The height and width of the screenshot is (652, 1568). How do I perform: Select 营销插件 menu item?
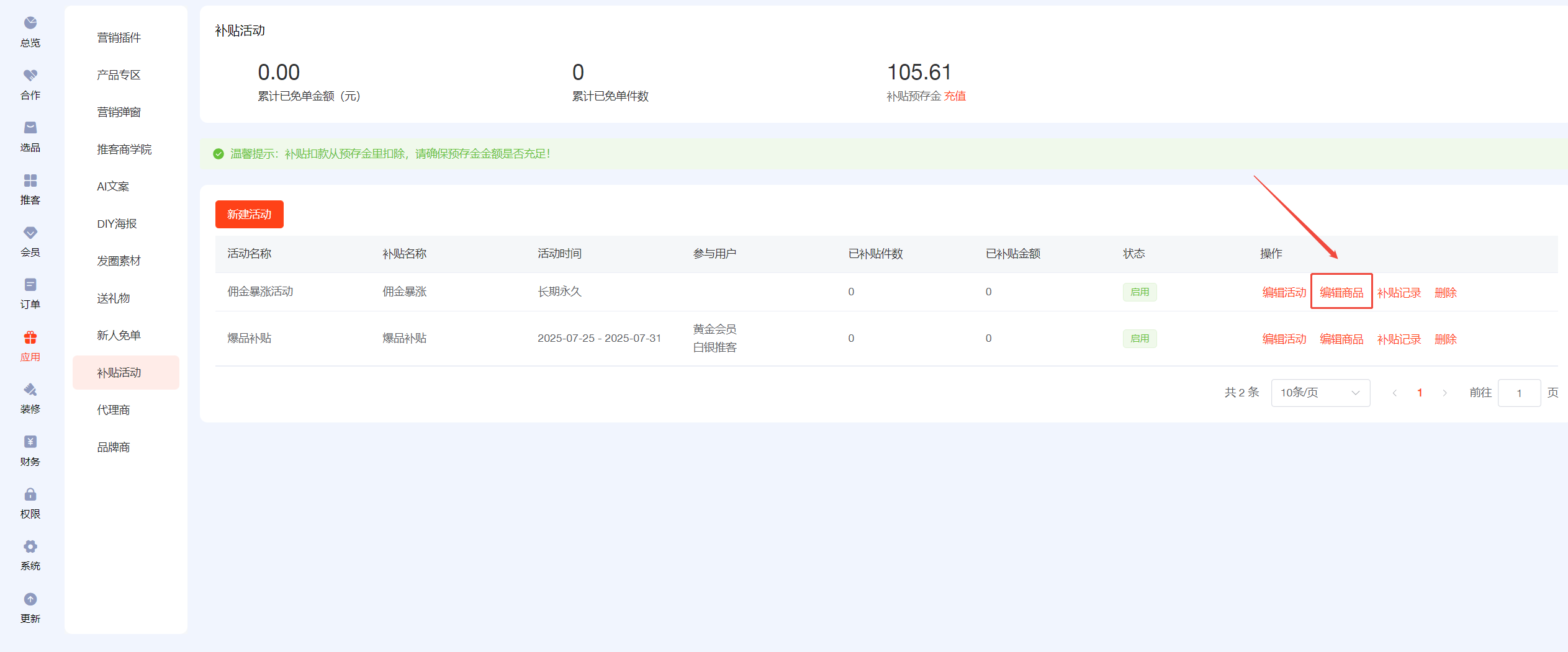pyautogui.click(x=119, y=38)
